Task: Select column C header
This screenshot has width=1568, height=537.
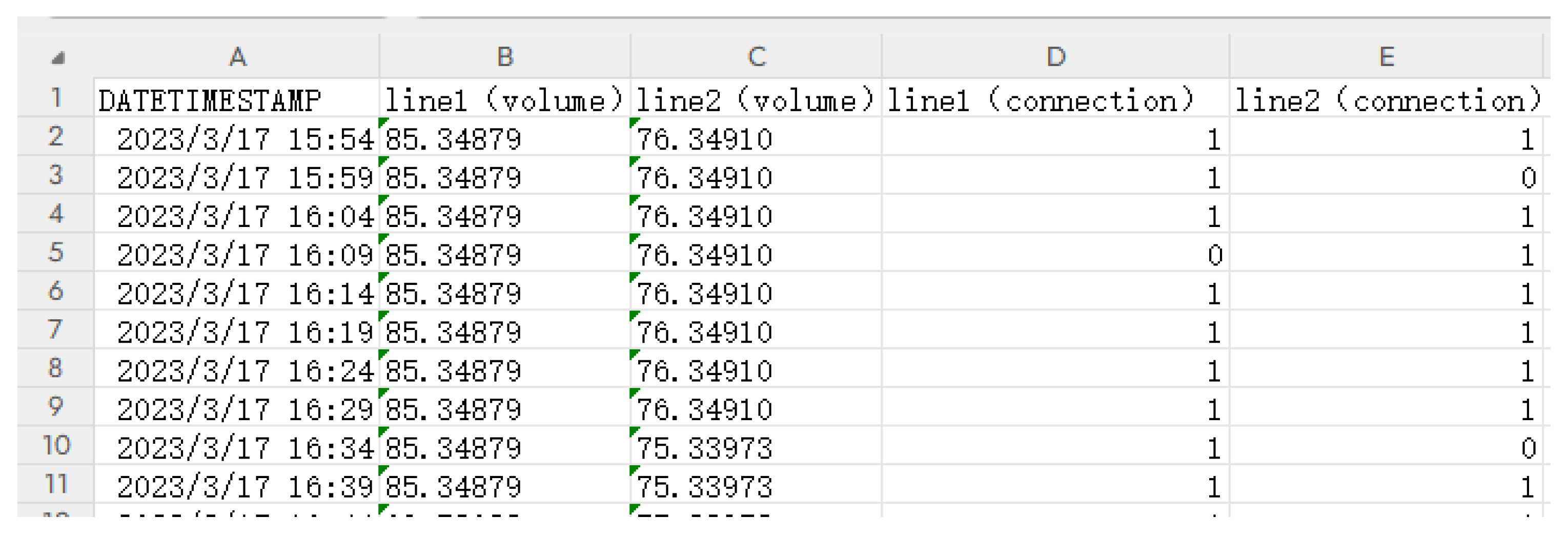Action: [756, 57]
